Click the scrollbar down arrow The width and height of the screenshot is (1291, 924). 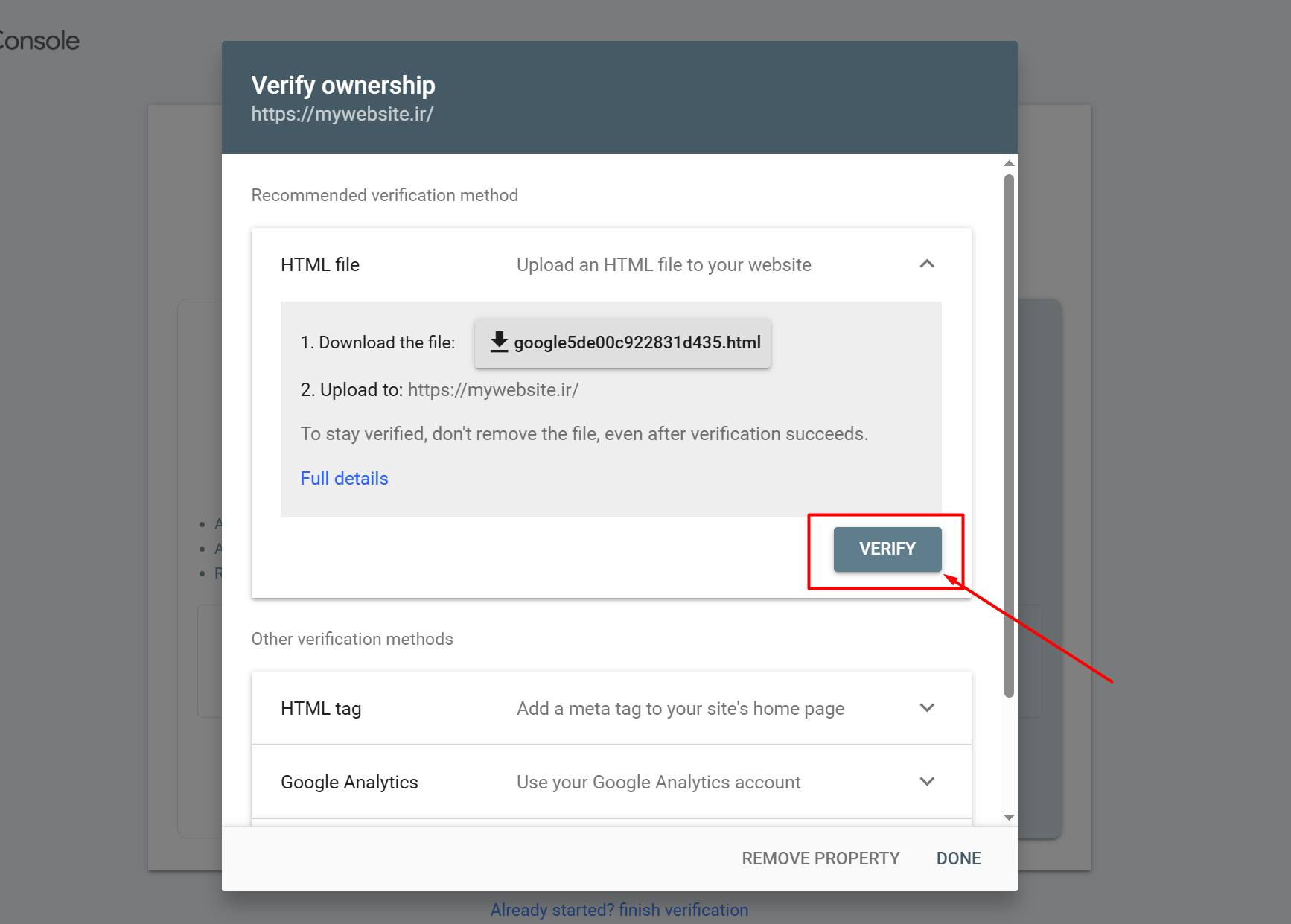[x=1009, y=818]
